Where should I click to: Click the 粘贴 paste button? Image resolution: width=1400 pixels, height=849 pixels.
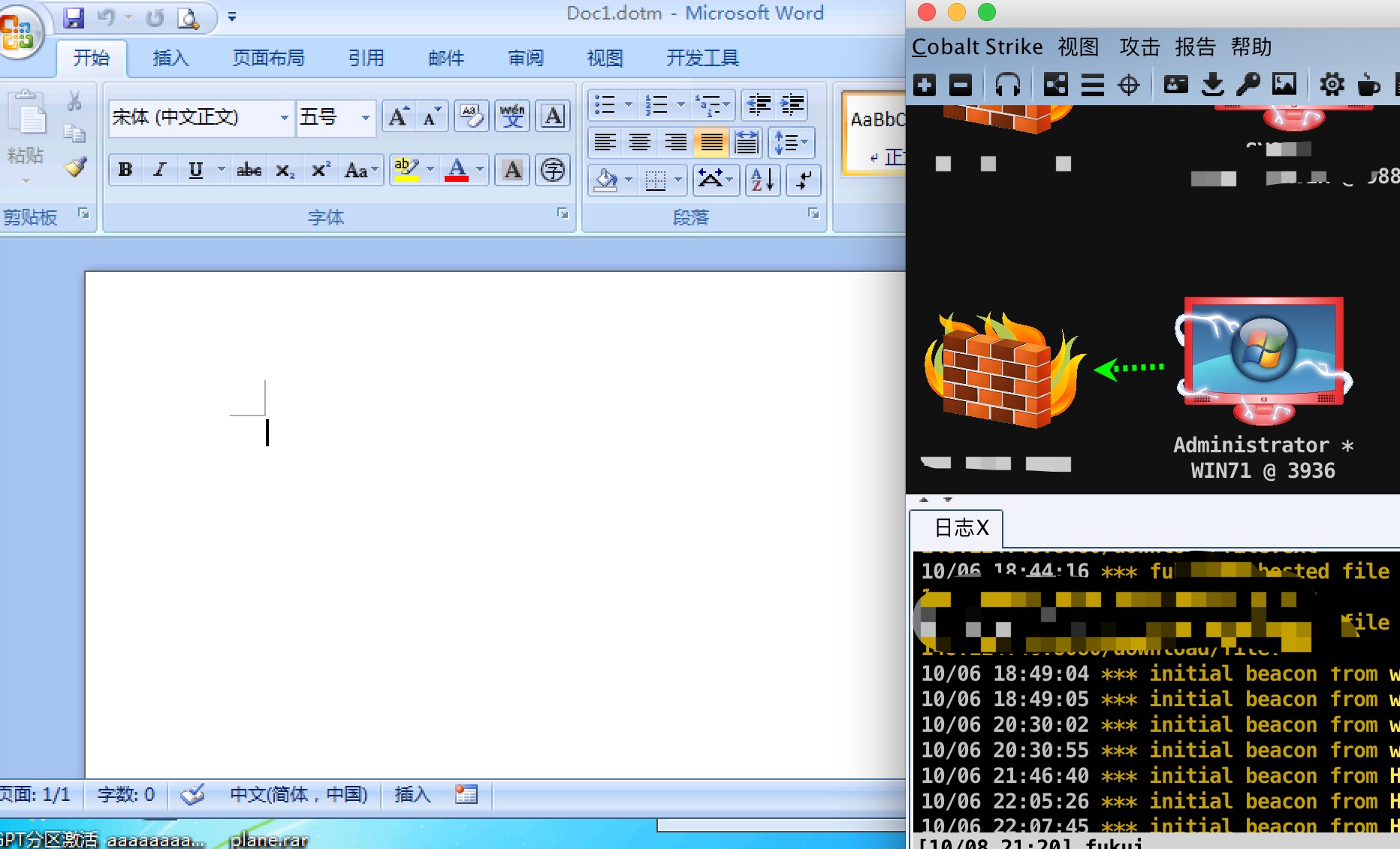26,135
